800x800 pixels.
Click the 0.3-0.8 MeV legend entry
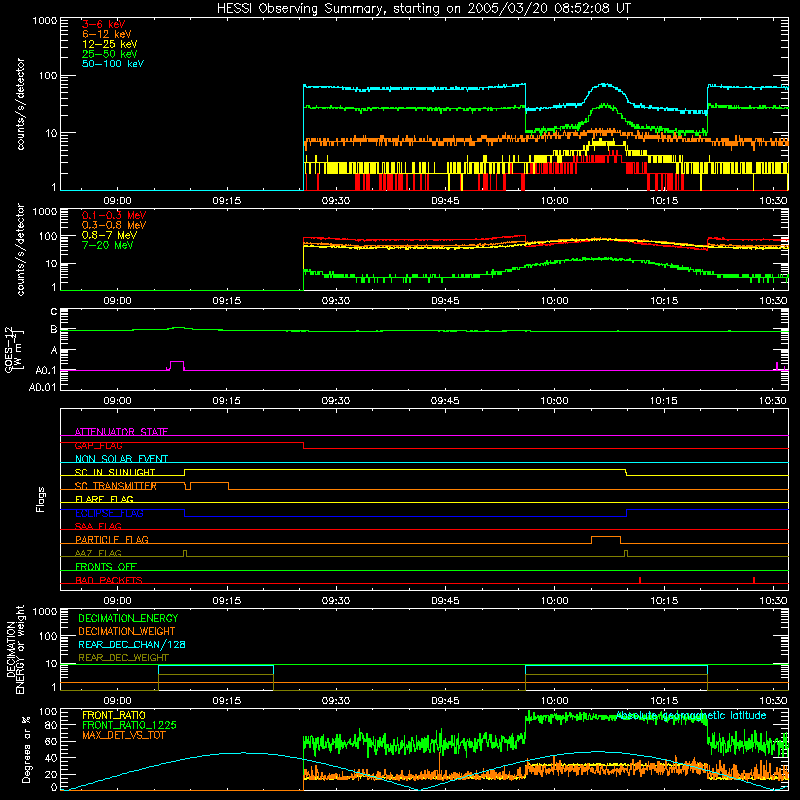(114, 225)
